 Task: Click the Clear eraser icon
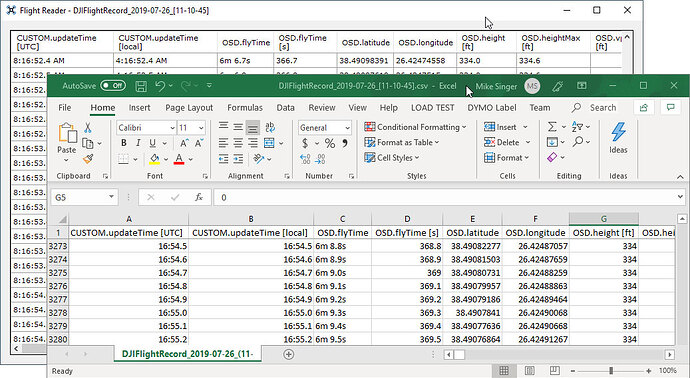tap(552, 157)
